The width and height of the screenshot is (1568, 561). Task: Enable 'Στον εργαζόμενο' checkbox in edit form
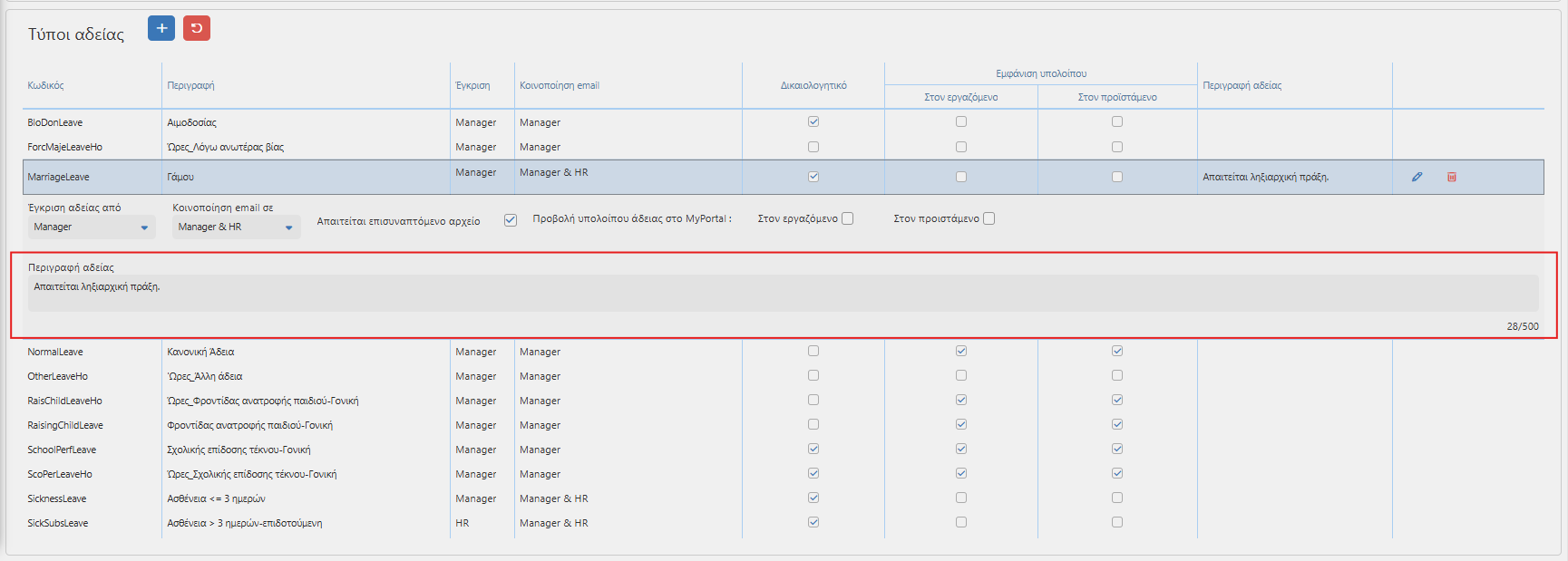click(847, 218)
